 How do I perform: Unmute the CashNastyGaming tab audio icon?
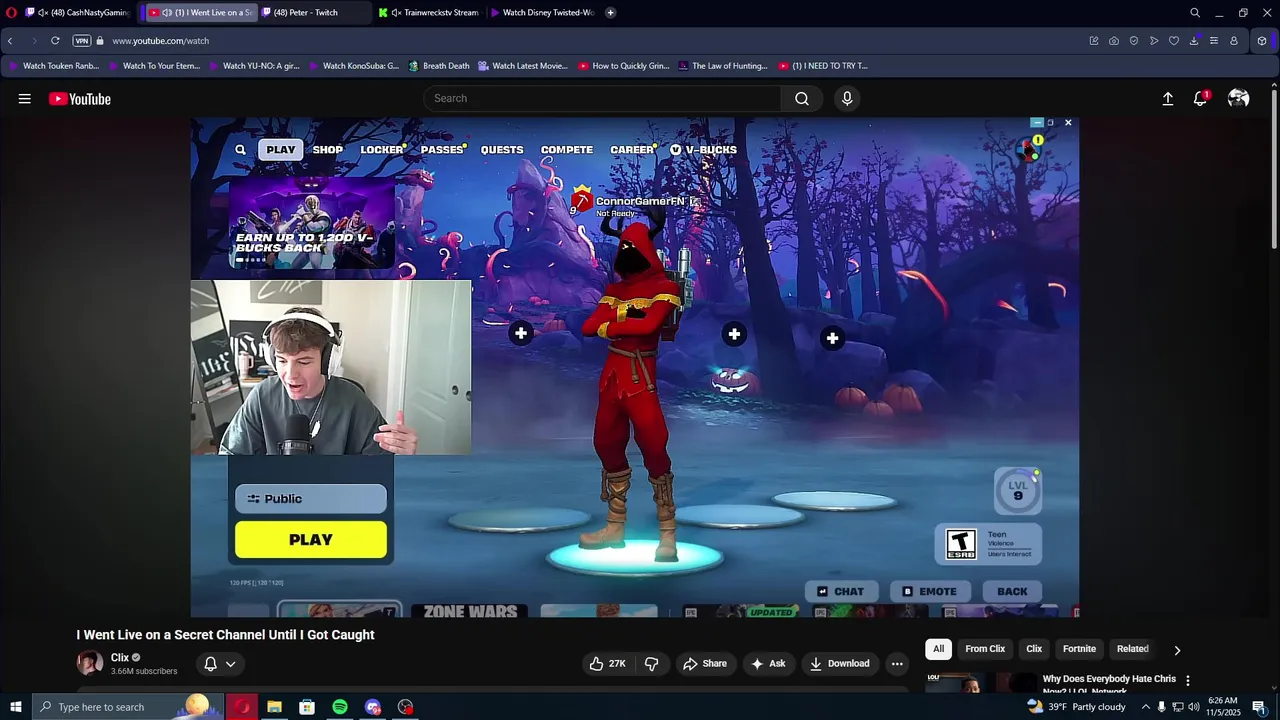43,13
